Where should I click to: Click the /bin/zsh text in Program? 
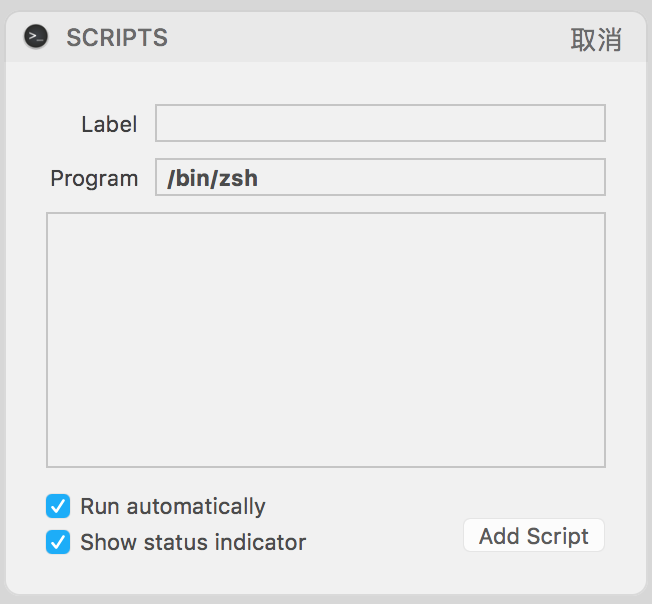(x=213, y=178)
